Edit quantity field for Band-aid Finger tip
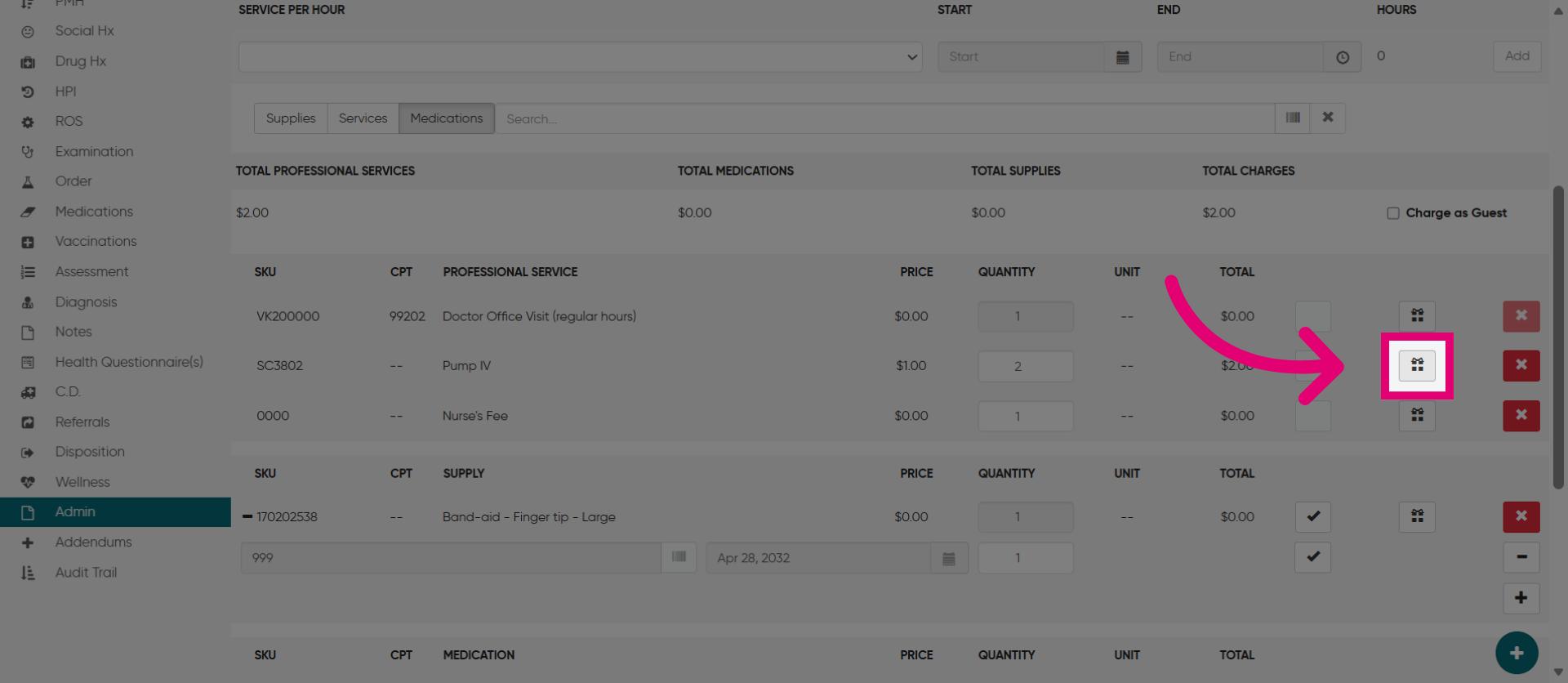The image size is (1568, 683). [1026, 517]
